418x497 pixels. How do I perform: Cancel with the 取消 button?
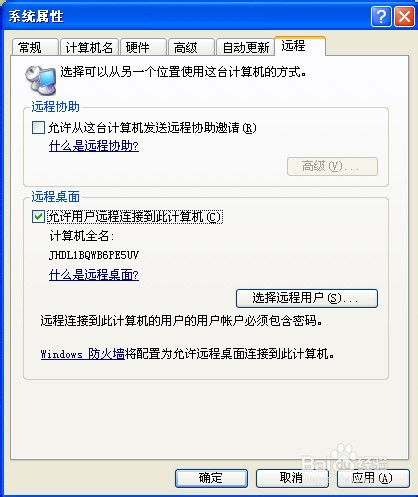292,478
